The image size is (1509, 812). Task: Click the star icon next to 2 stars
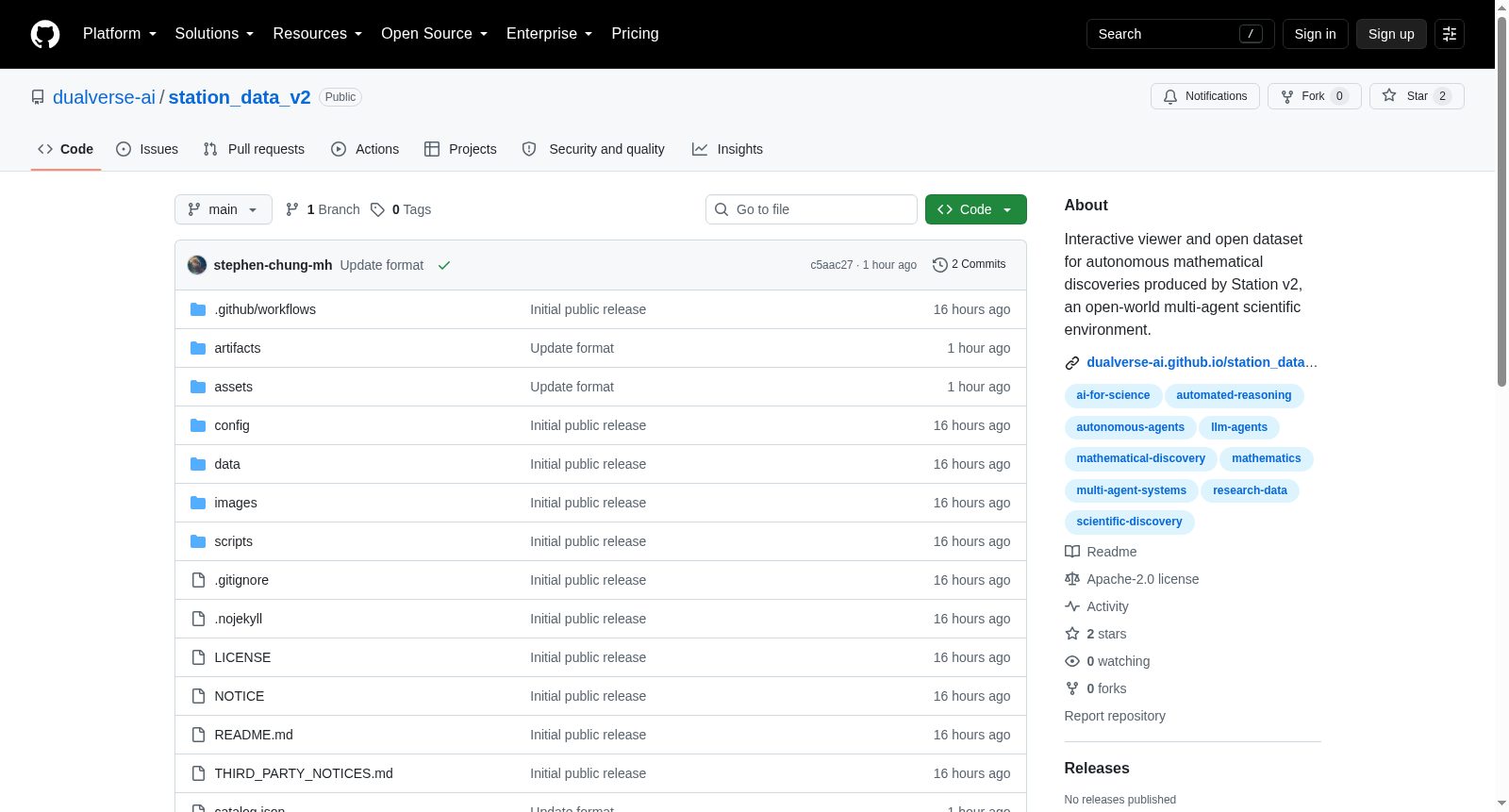(1072, 634)
